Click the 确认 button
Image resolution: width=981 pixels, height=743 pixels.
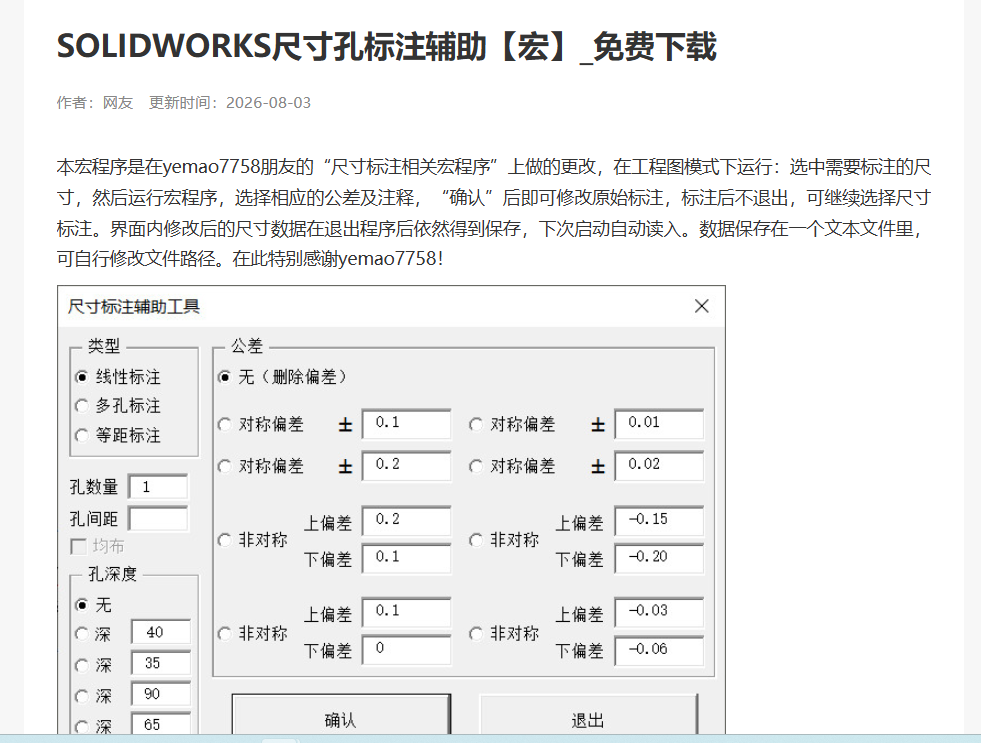coord(341,715)
